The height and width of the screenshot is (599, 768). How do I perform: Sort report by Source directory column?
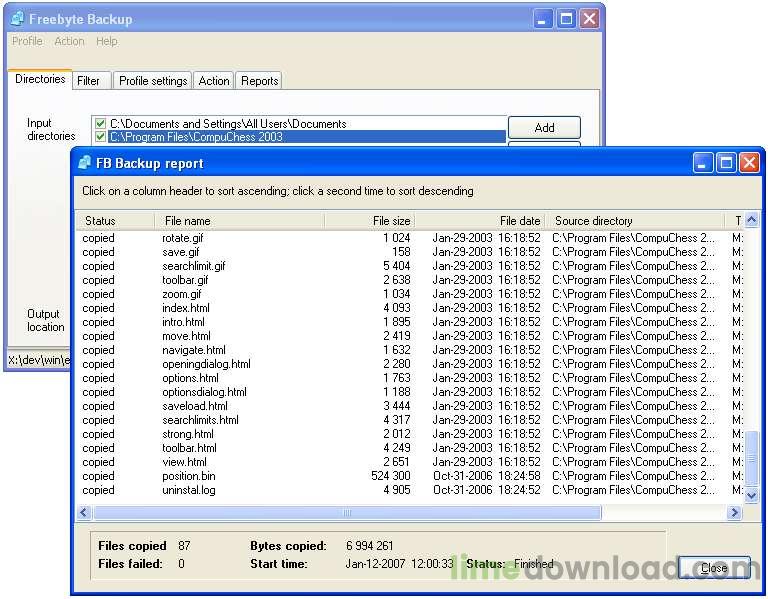[x=635, y=221]
